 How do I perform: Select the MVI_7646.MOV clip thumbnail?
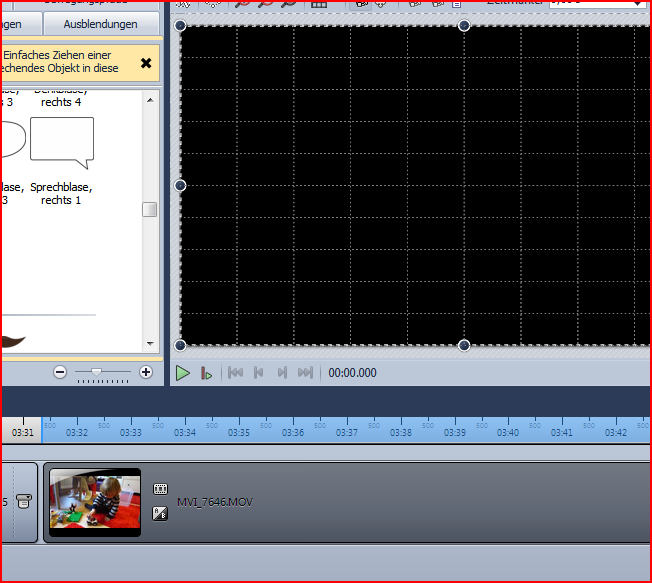coord(95,502)
